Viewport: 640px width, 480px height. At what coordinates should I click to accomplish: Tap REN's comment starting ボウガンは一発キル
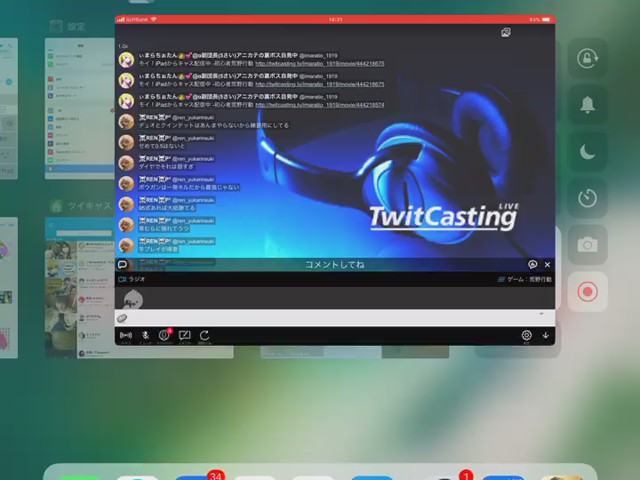[x=189, y=187]
